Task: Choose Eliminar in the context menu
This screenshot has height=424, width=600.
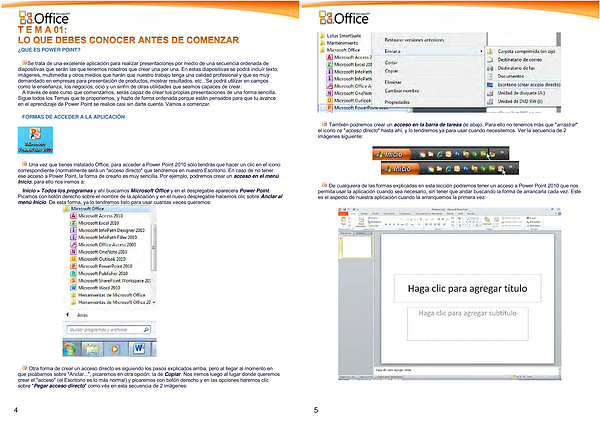Action: tap(393, 82)
